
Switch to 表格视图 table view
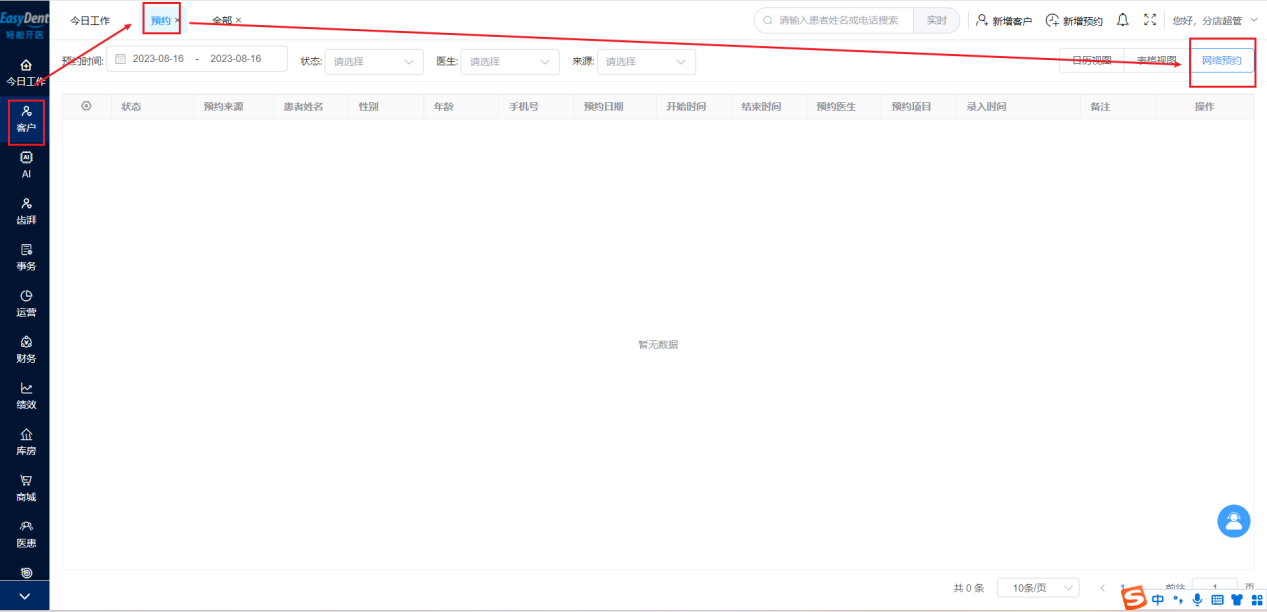(x=1156, y=60)
